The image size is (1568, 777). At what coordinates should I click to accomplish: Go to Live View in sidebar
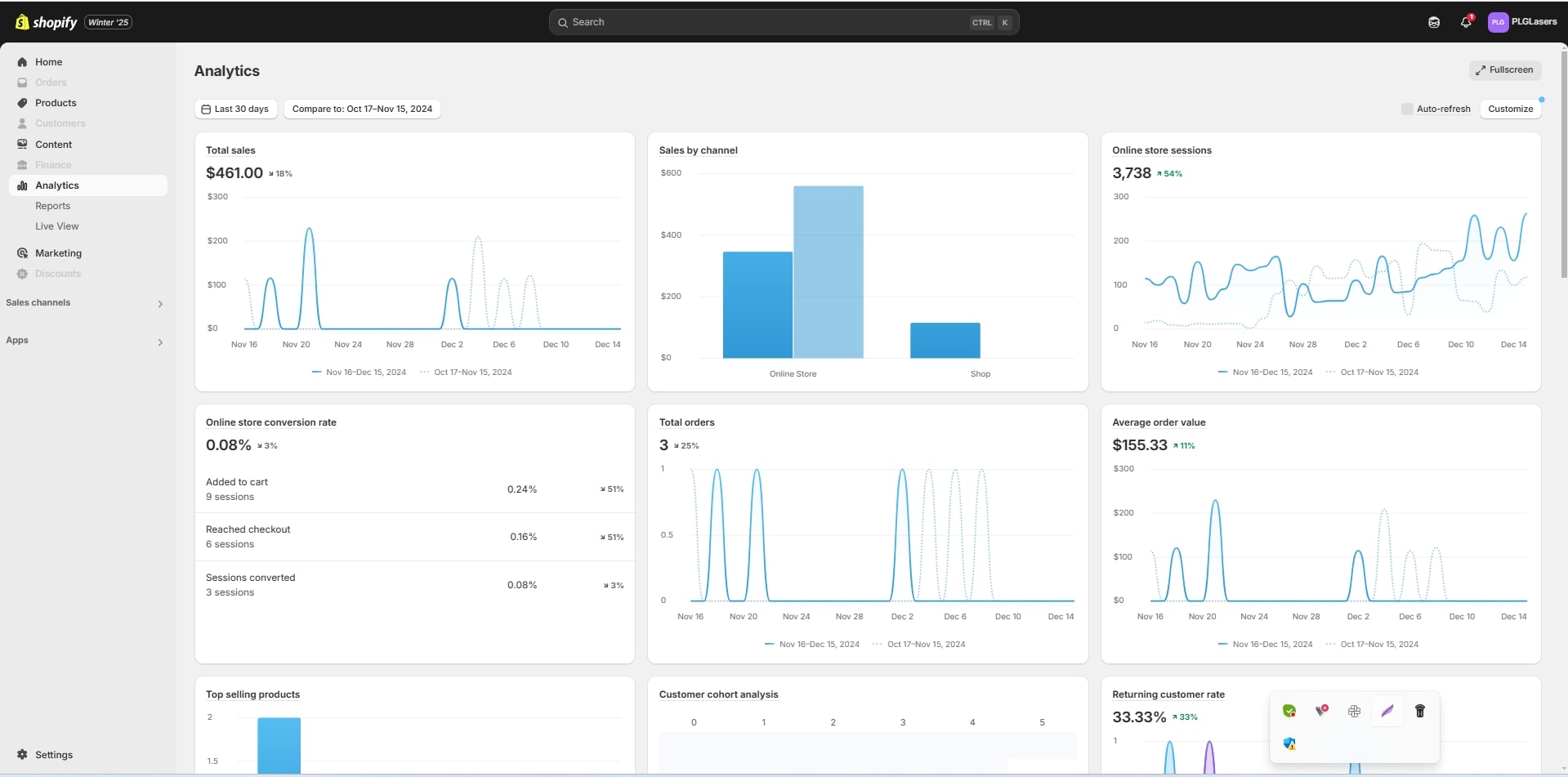[56, 226]
